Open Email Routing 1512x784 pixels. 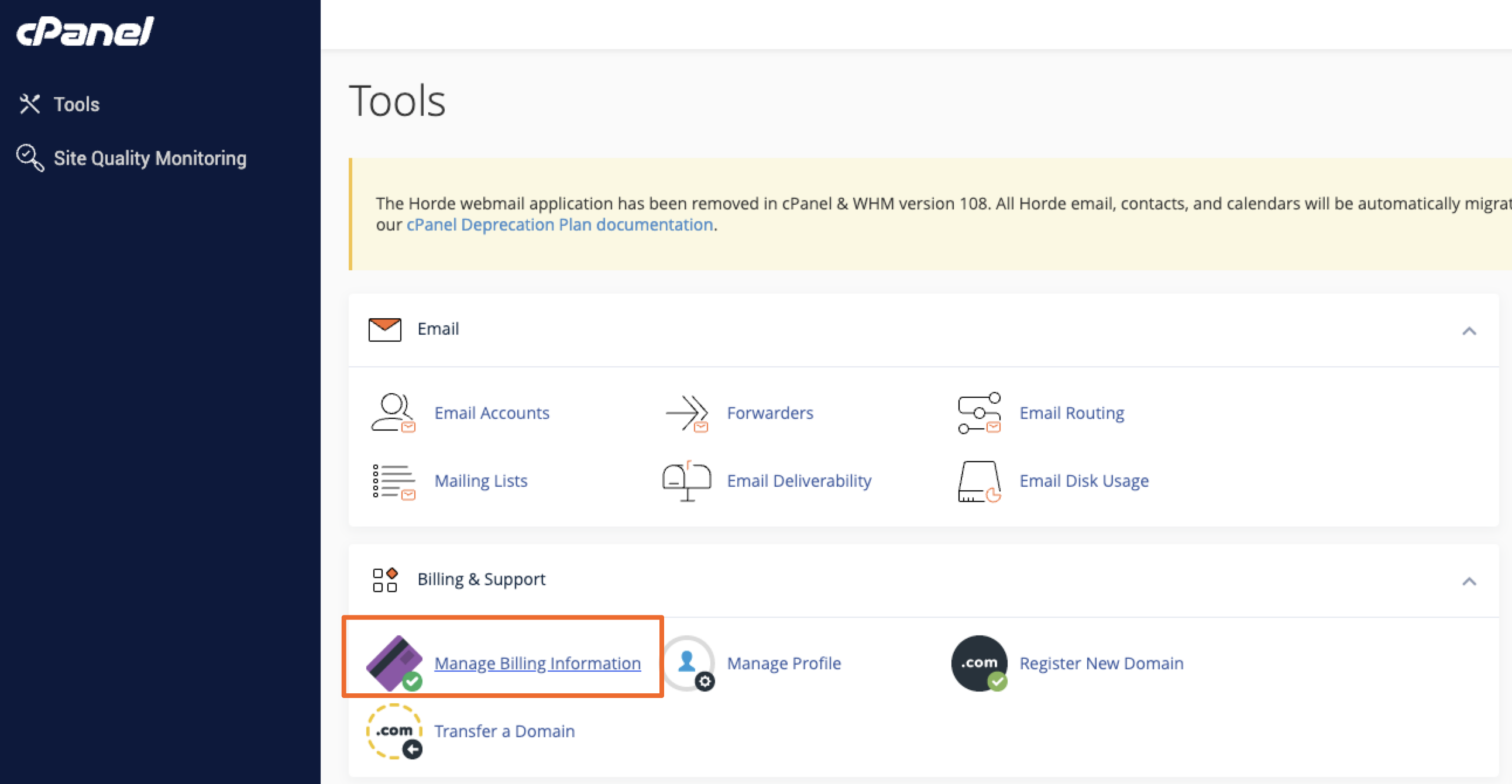tap(1071, 413)
